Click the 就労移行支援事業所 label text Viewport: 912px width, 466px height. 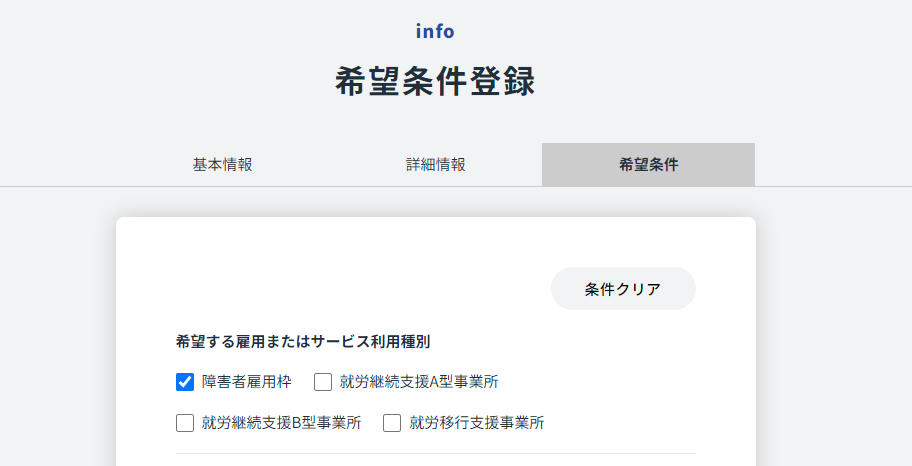(x=476, y=423)
